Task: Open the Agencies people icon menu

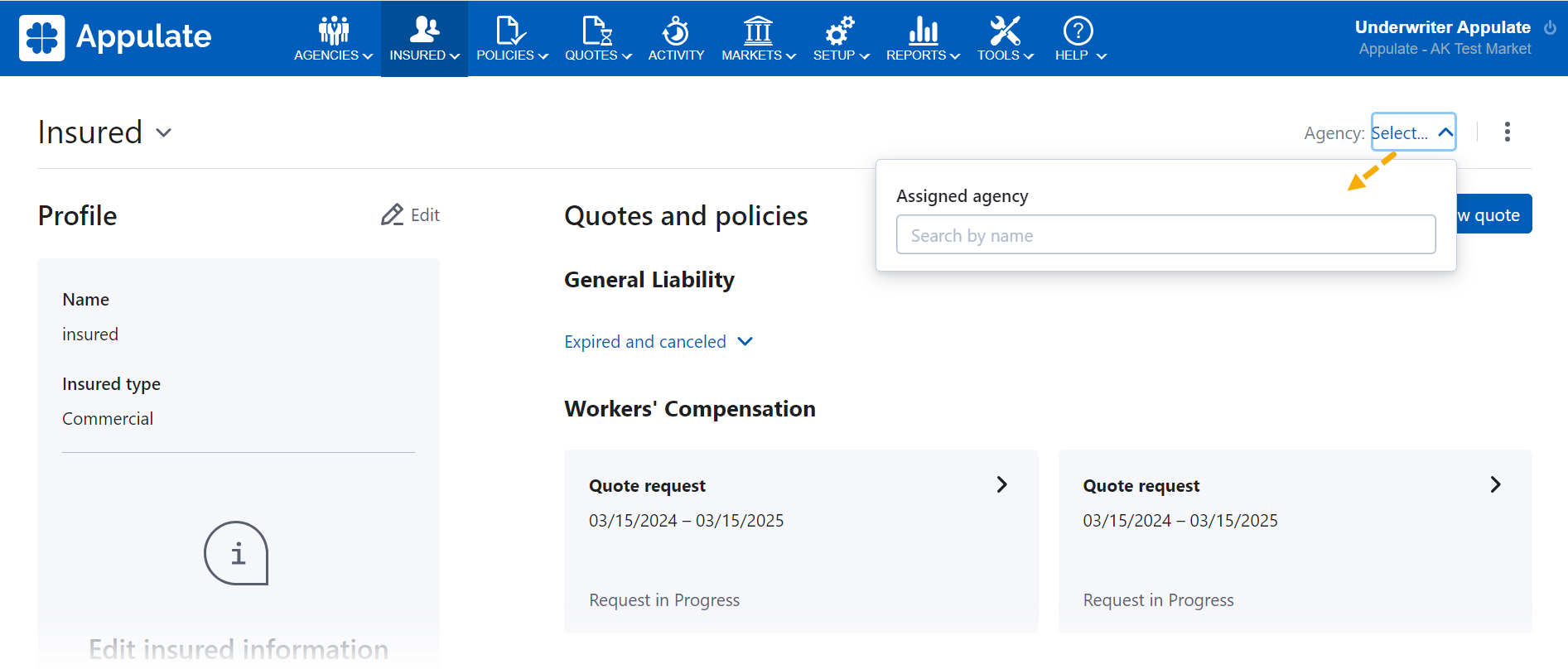Action: tap(334, 31)
